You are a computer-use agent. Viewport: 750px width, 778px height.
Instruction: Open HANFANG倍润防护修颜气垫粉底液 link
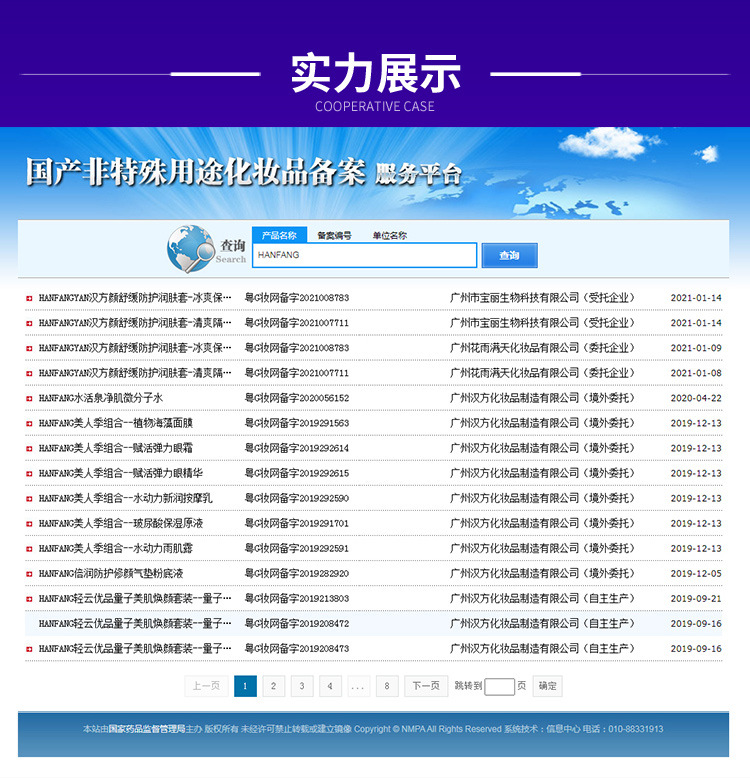[111, 574]
